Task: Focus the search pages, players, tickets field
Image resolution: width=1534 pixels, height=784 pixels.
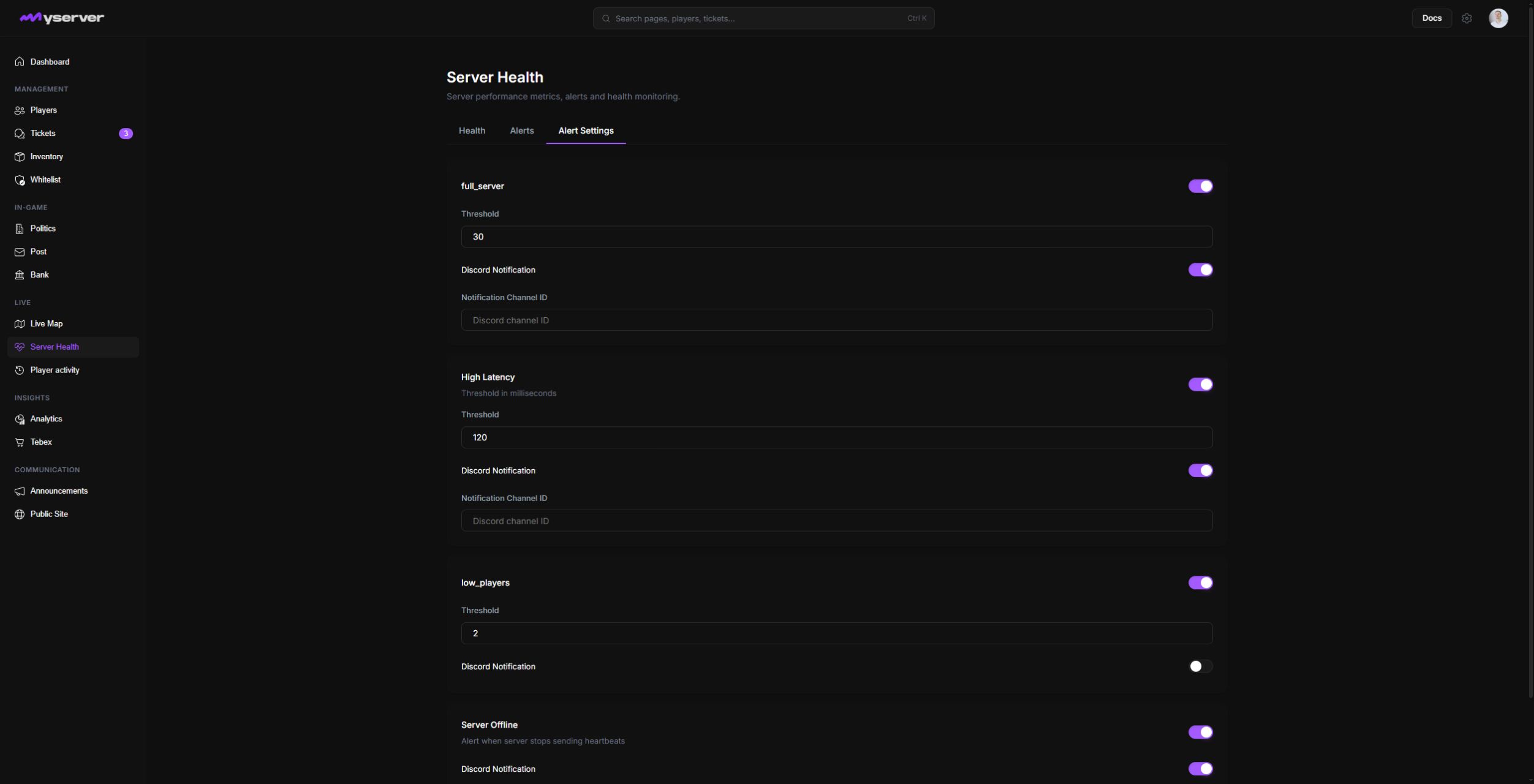Action: [763, 18]
